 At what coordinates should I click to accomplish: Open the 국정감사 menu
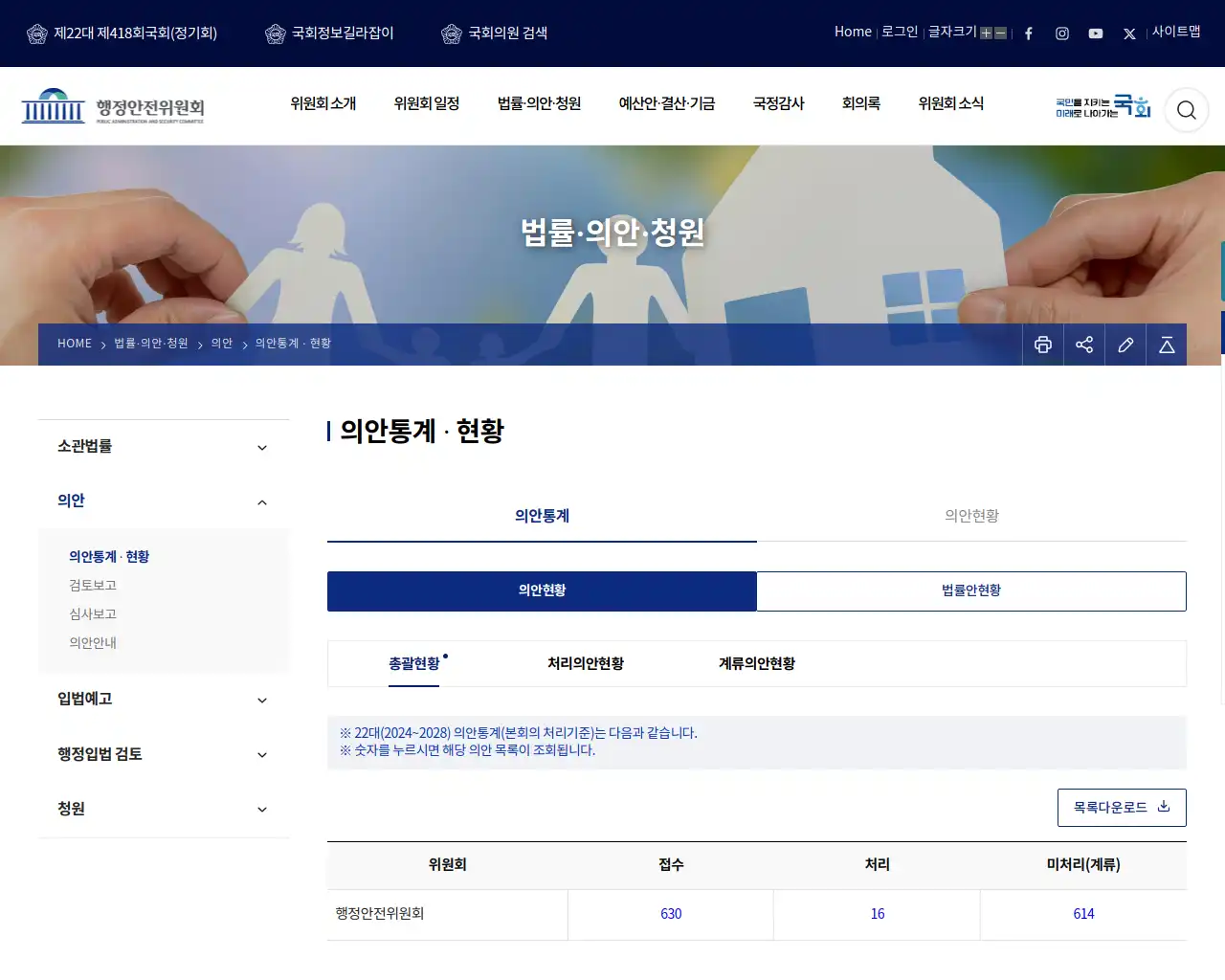779,103
